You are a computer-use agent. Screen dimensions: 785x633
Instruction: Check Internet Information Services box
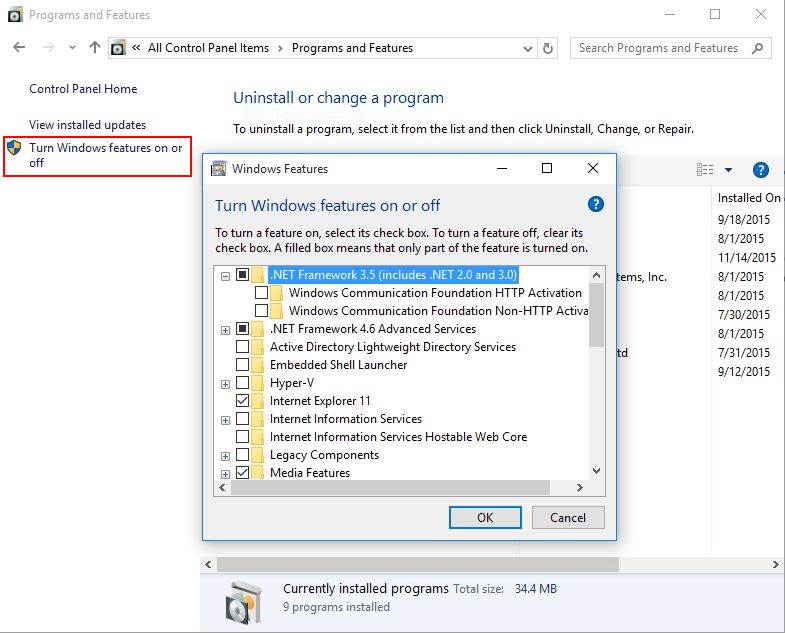pos(242,419)
